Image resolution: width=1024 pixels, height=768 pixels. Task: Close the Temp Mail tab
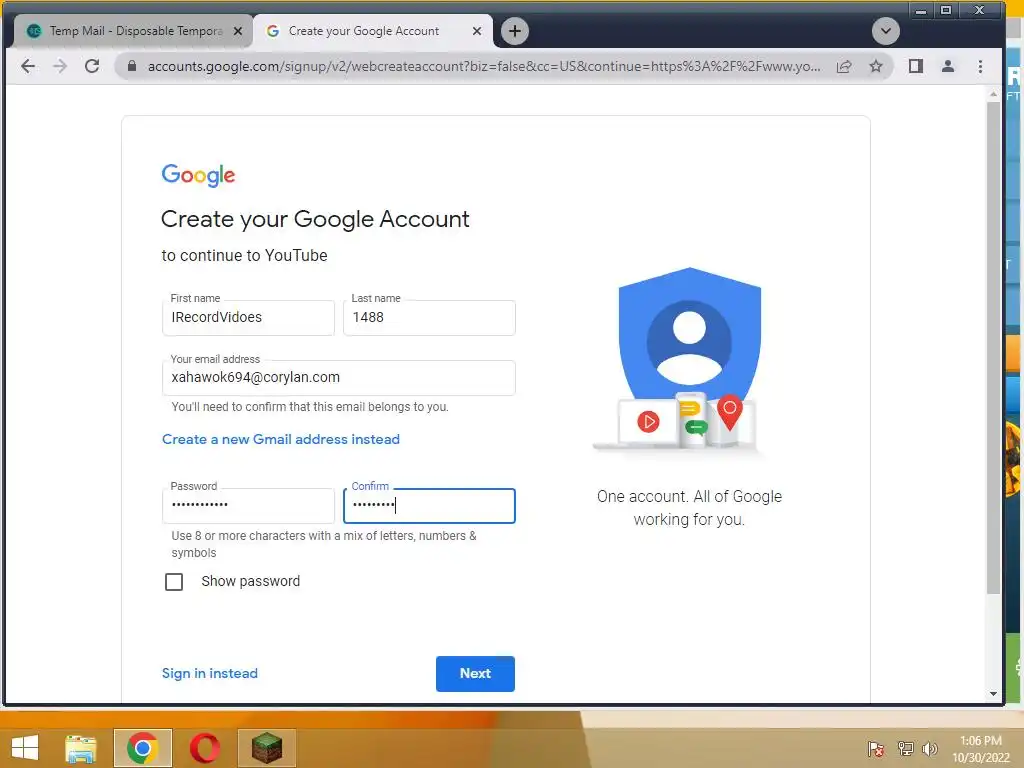(238, 31)
